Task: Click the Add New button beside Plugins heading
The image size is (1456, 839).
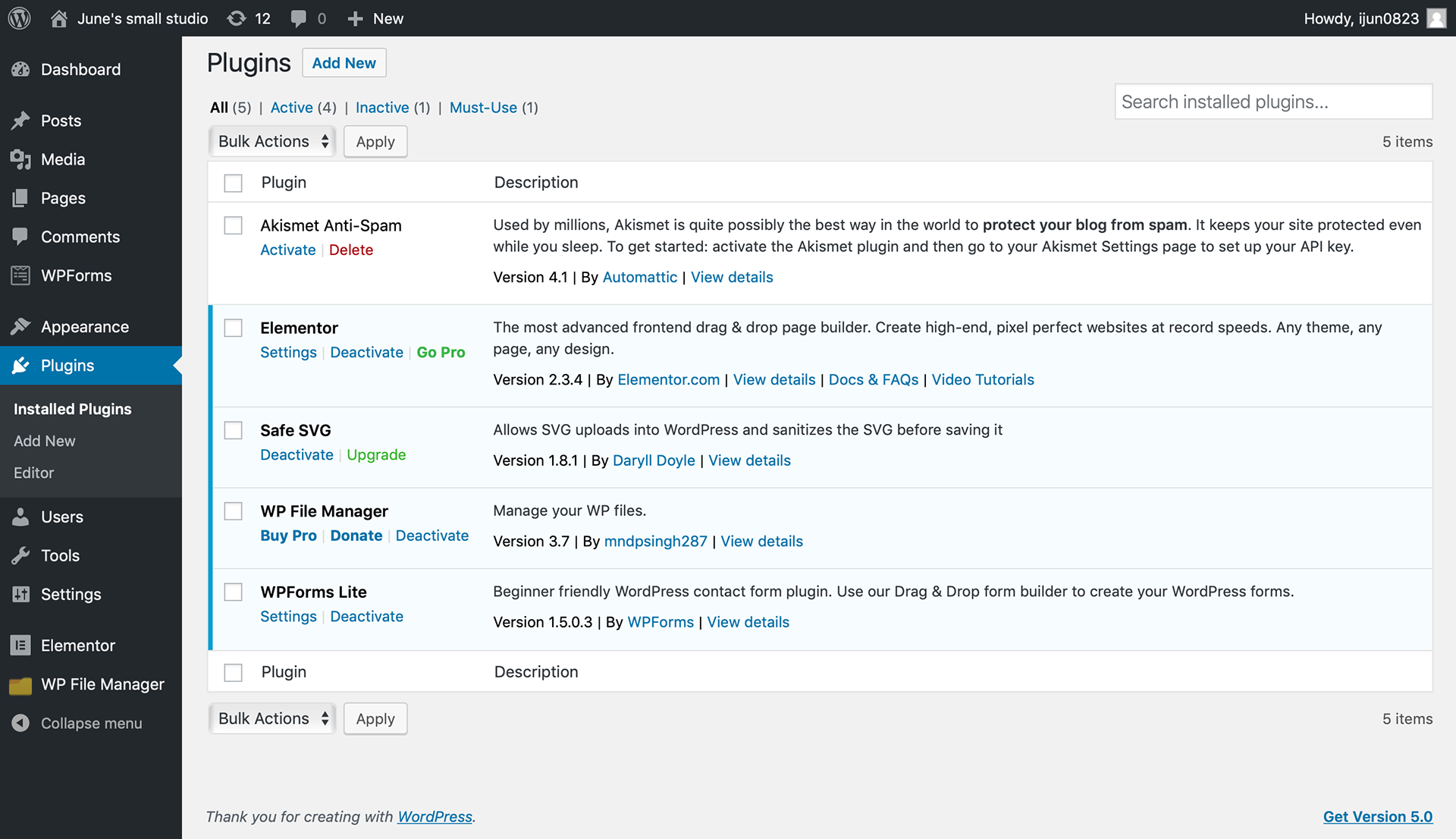Action: [344, 63]
